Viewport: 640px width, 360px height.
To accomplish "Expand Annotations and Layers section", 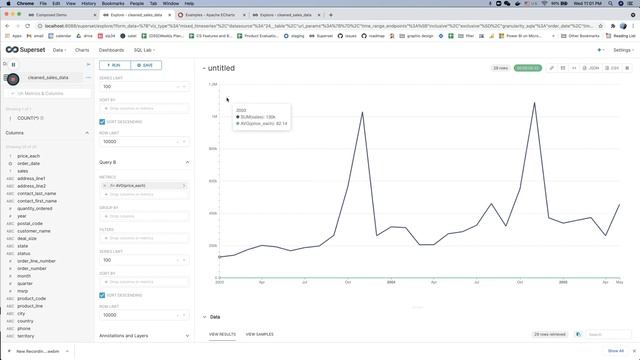I will [x=187, y=336].
